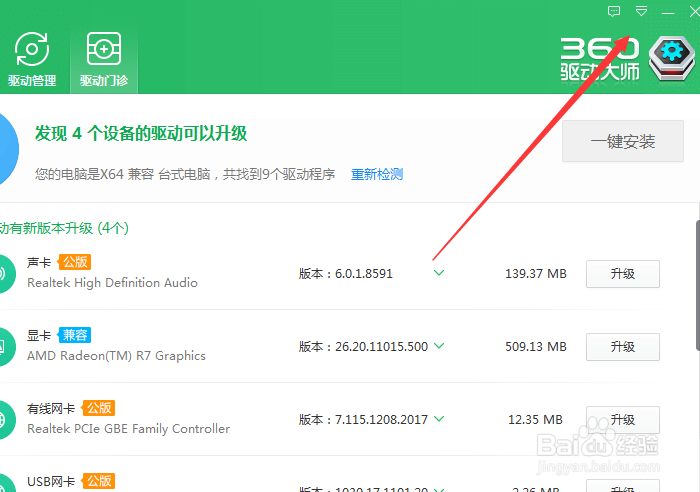Click the 公版 tag next to 声卡
This screenshot has height=492, width=700.
click(75, 262)
